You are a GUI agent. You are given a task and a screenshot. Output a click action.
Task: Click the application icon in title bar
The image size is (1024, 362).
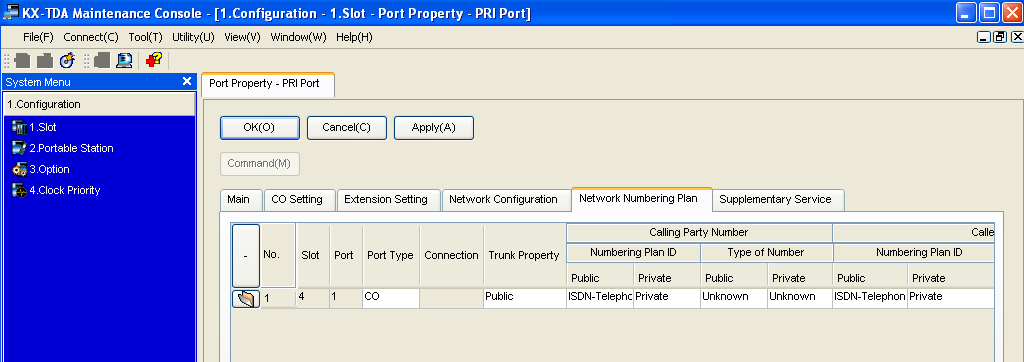10,13
